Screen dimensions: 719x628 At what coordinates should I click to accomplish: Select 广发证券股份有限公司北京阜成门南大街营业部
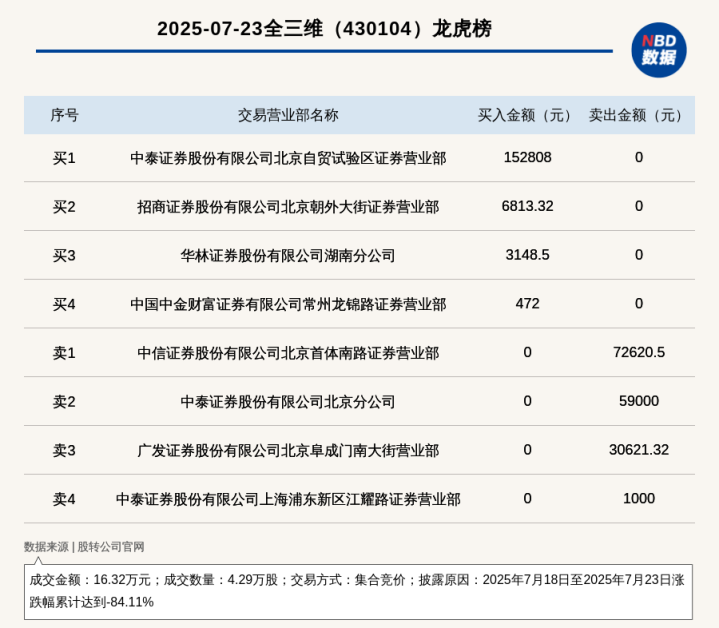pyautogui.click(x=288, y=451)
